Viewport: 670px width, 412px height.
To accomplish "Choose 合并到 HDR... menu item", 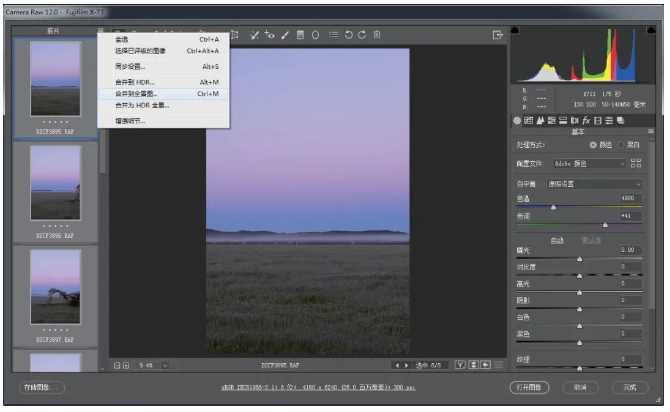I will 164,82.
